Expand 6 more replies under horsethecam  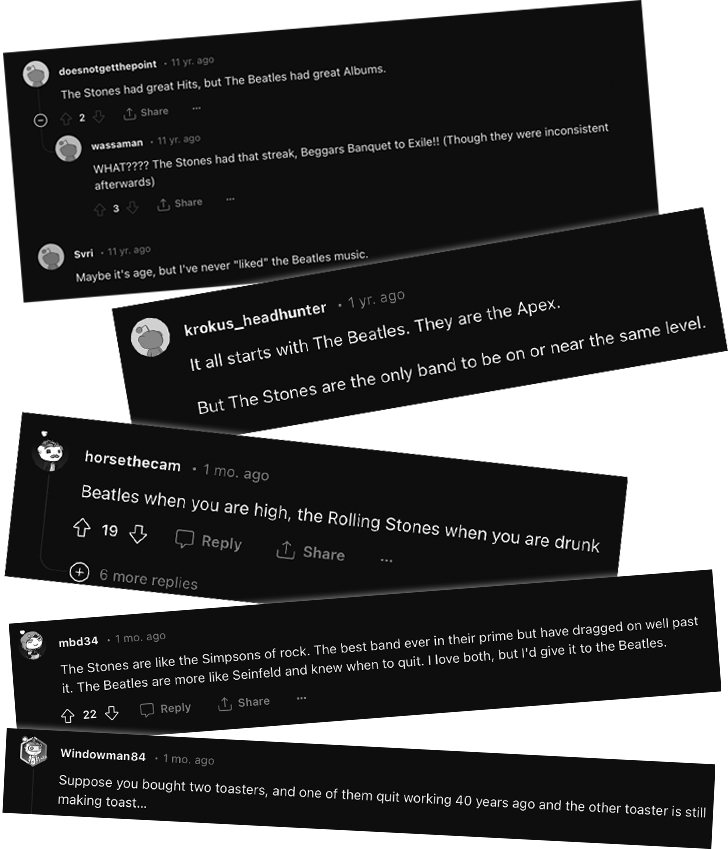point(134,577)
